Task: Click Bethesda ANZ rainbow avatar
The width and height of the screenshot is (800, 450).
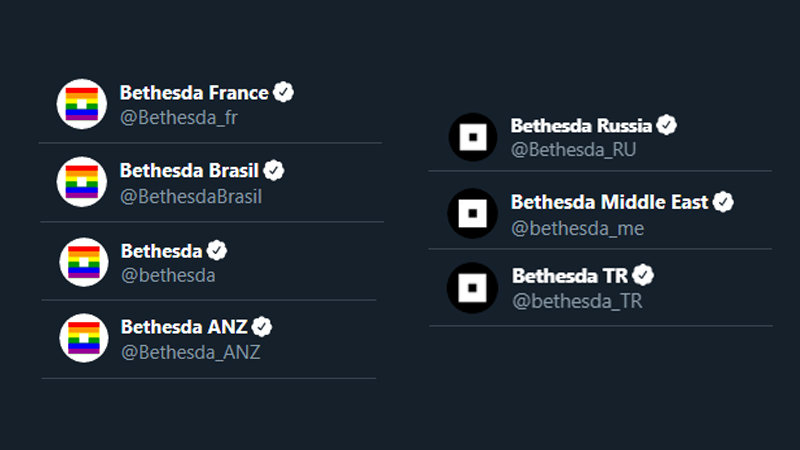Action: [x=82, y=338]
